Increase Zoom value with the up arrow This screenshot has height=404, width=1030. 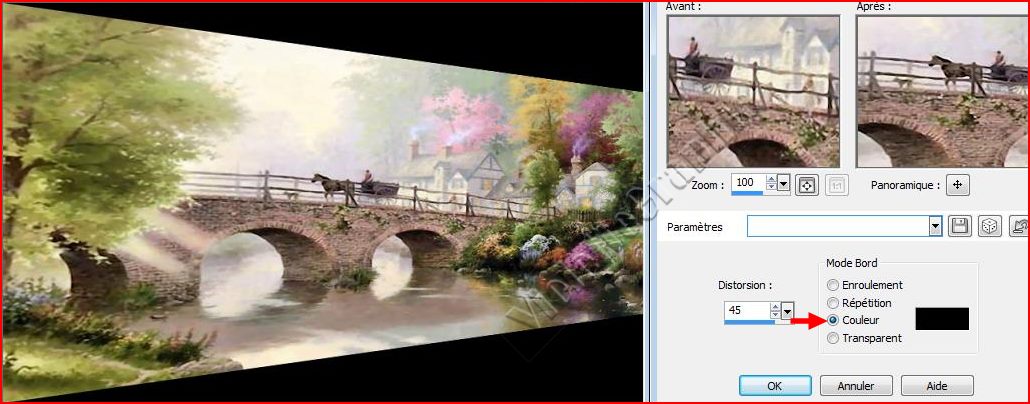pyautogui.click(x=771, y=179)
